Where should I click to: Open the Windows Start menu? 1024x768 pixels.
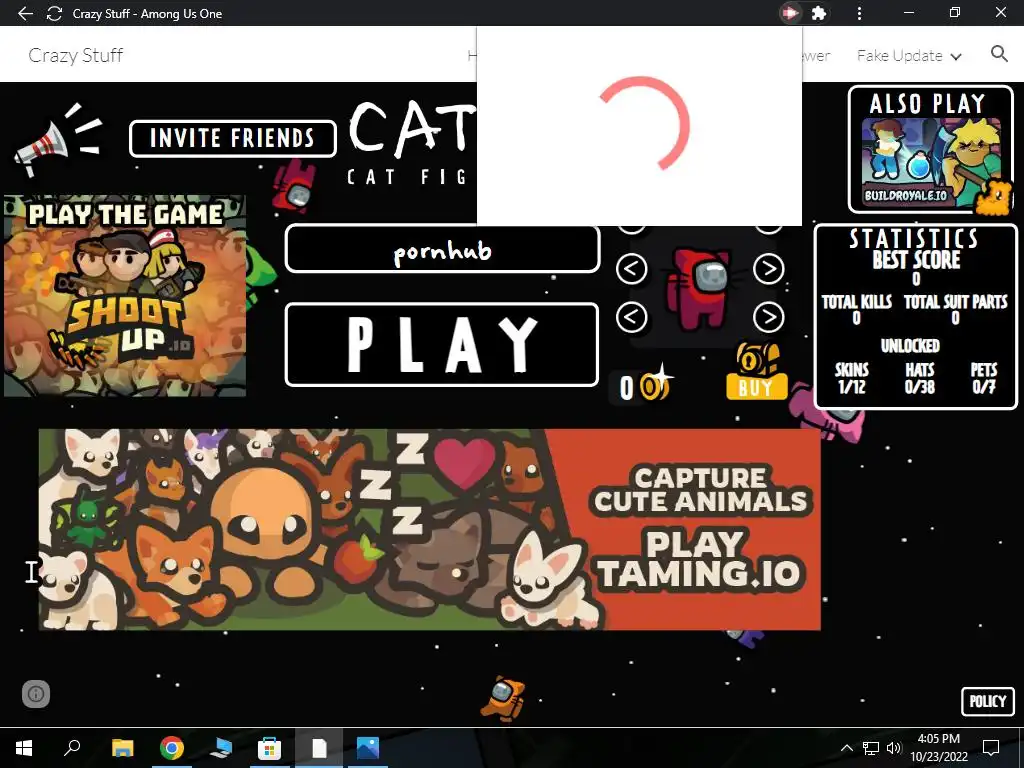click(x=24, y=748)
